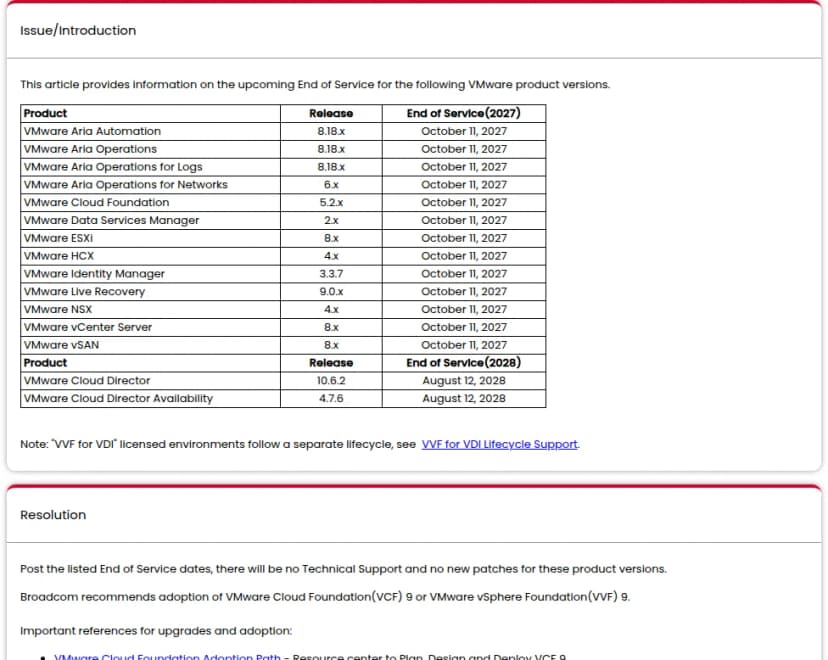Click August 12, 2028 date for Cloud Director

click(464, 381)
